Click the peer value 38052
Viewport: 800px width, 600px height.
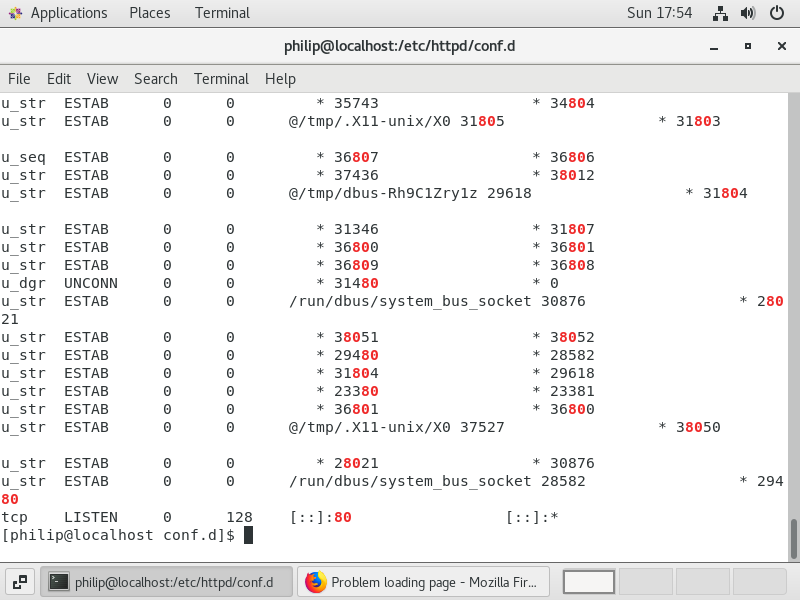coord(572,337)
